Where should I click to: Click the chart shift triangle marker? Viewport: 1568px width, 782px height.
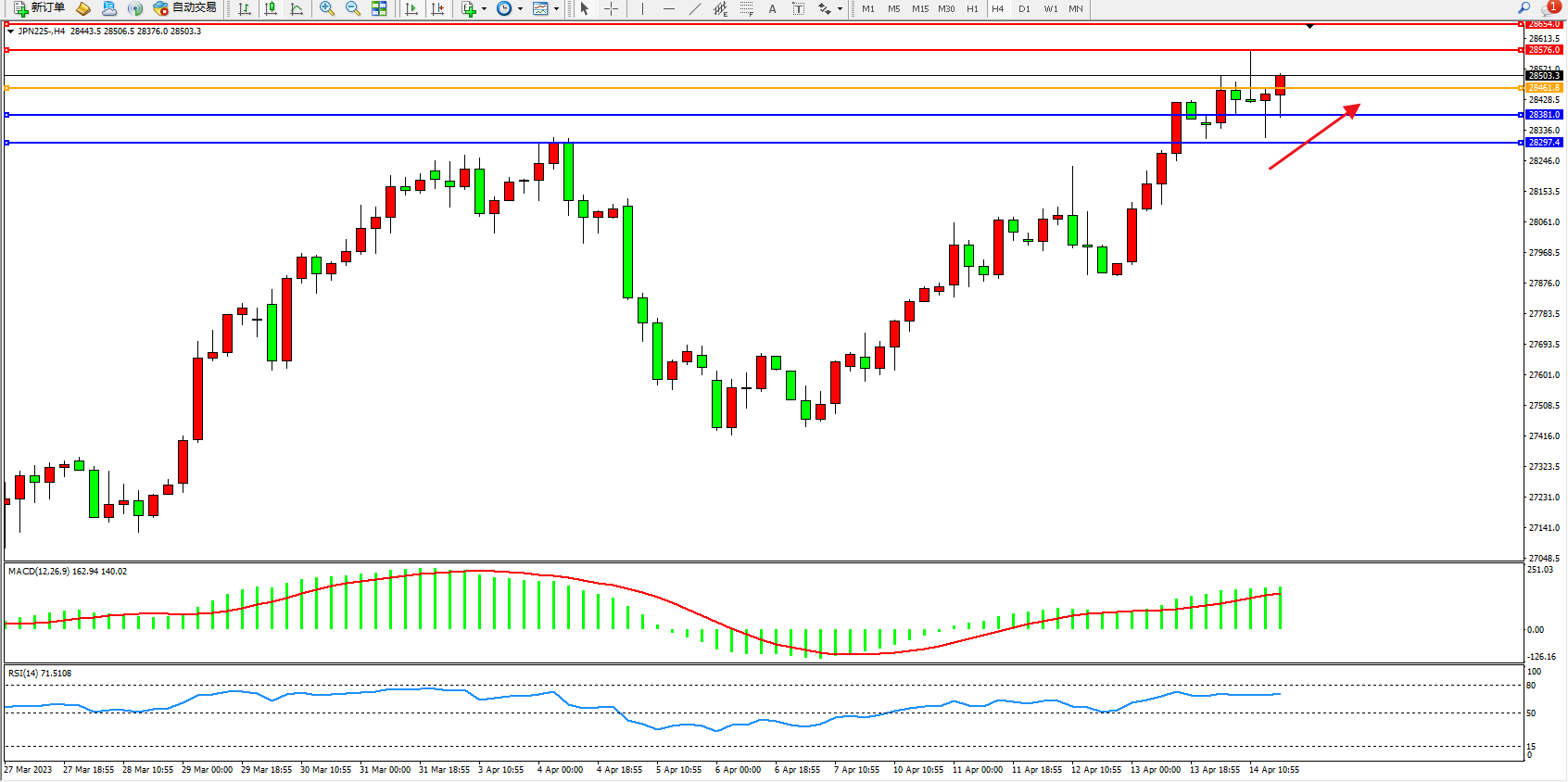point(1309,27)
